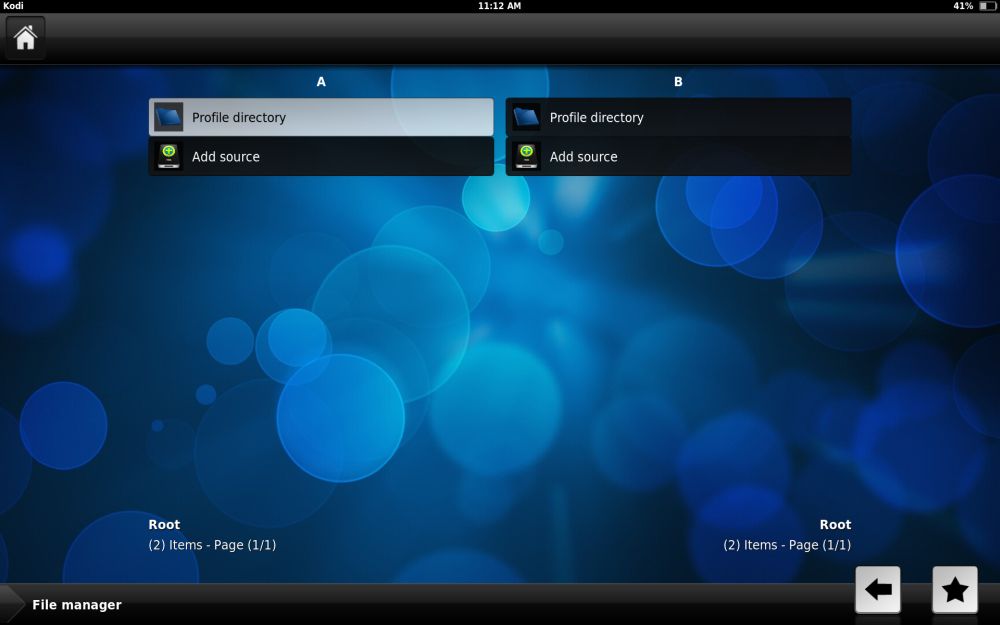Click the folder icon in panel B

[x=526, y=117]
